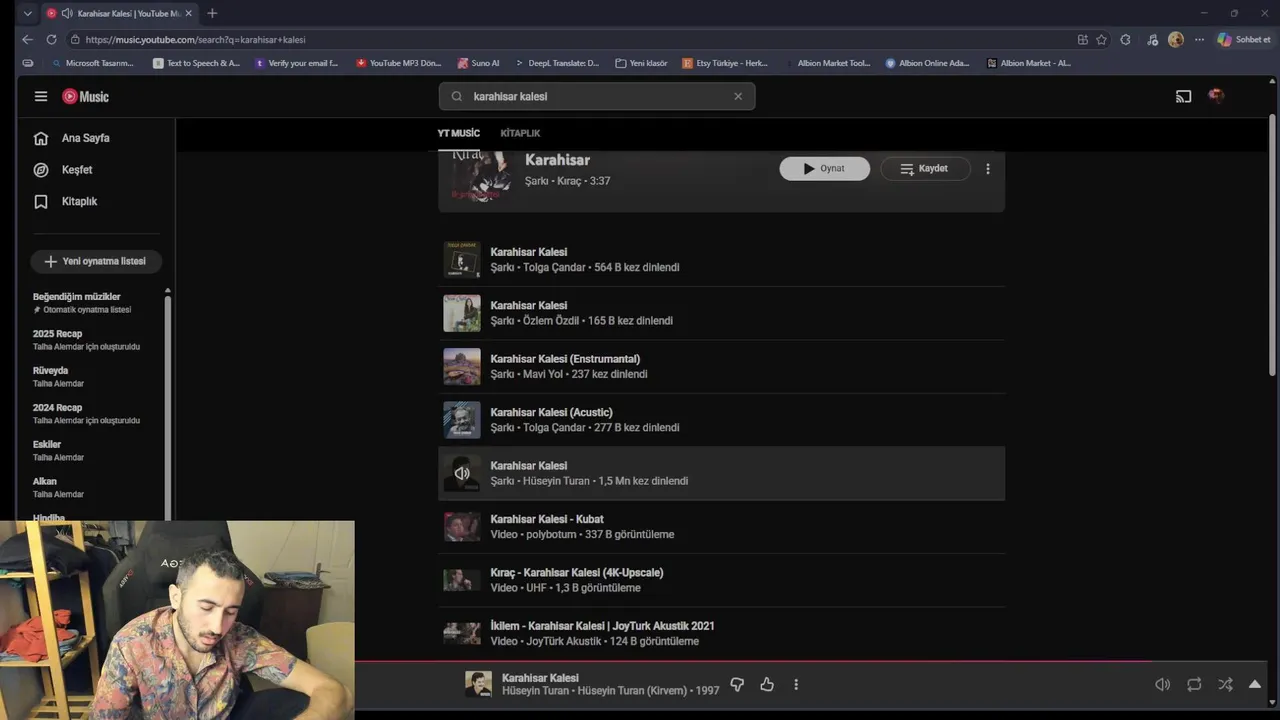Open more options for top result Karahisar

point(988,169)
